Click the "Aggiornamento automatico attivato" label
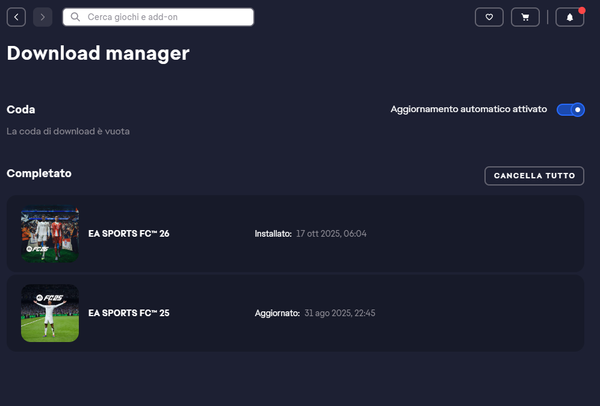The width and height of the screenshot is (600, 406). (x=468, y=109)
